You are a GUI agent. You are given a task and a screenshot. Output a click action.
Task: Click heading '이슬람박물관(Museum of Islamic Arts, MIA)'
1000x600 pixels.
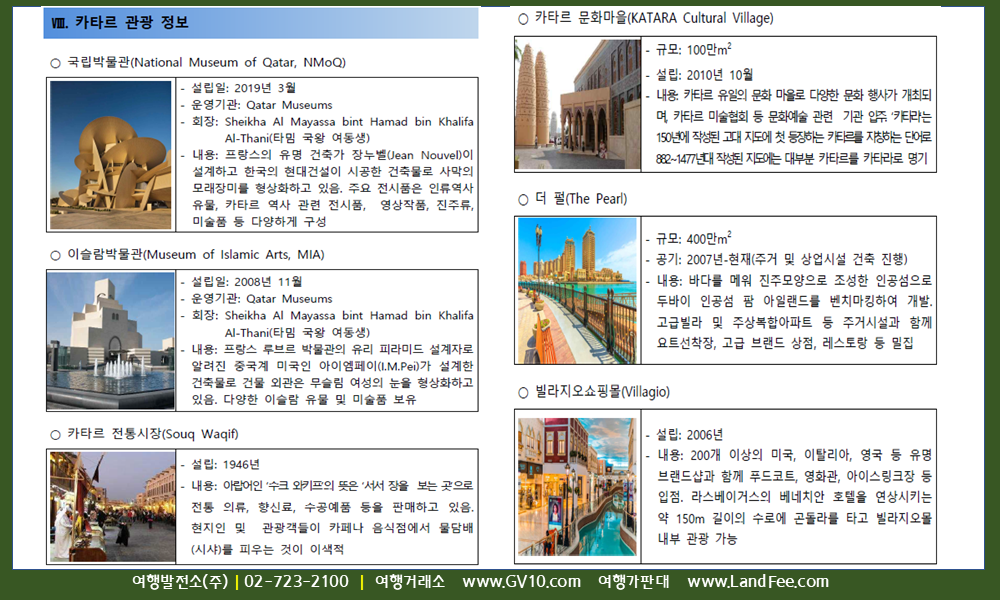click(x=196, y=254)
